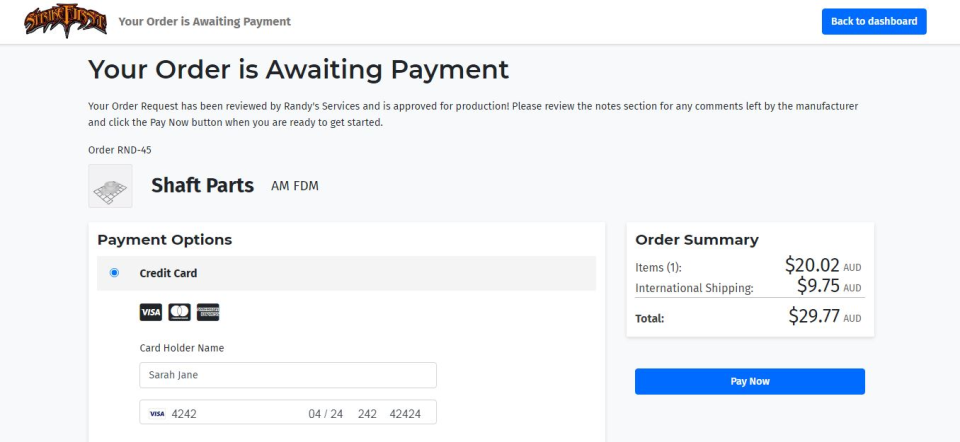Click the Pay Now button
Screen dimensions: 960x442
point(749,381)
